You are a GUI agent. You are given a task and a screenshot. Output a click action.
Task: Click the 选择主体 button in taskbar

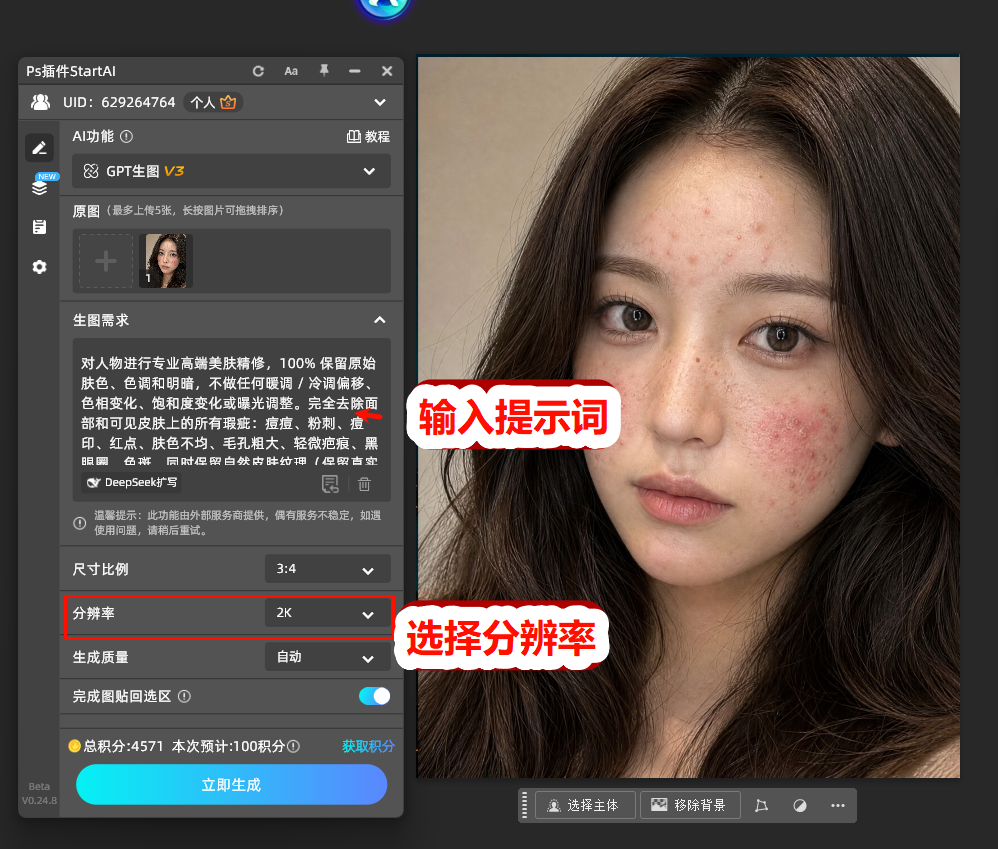tap(585, 806)
